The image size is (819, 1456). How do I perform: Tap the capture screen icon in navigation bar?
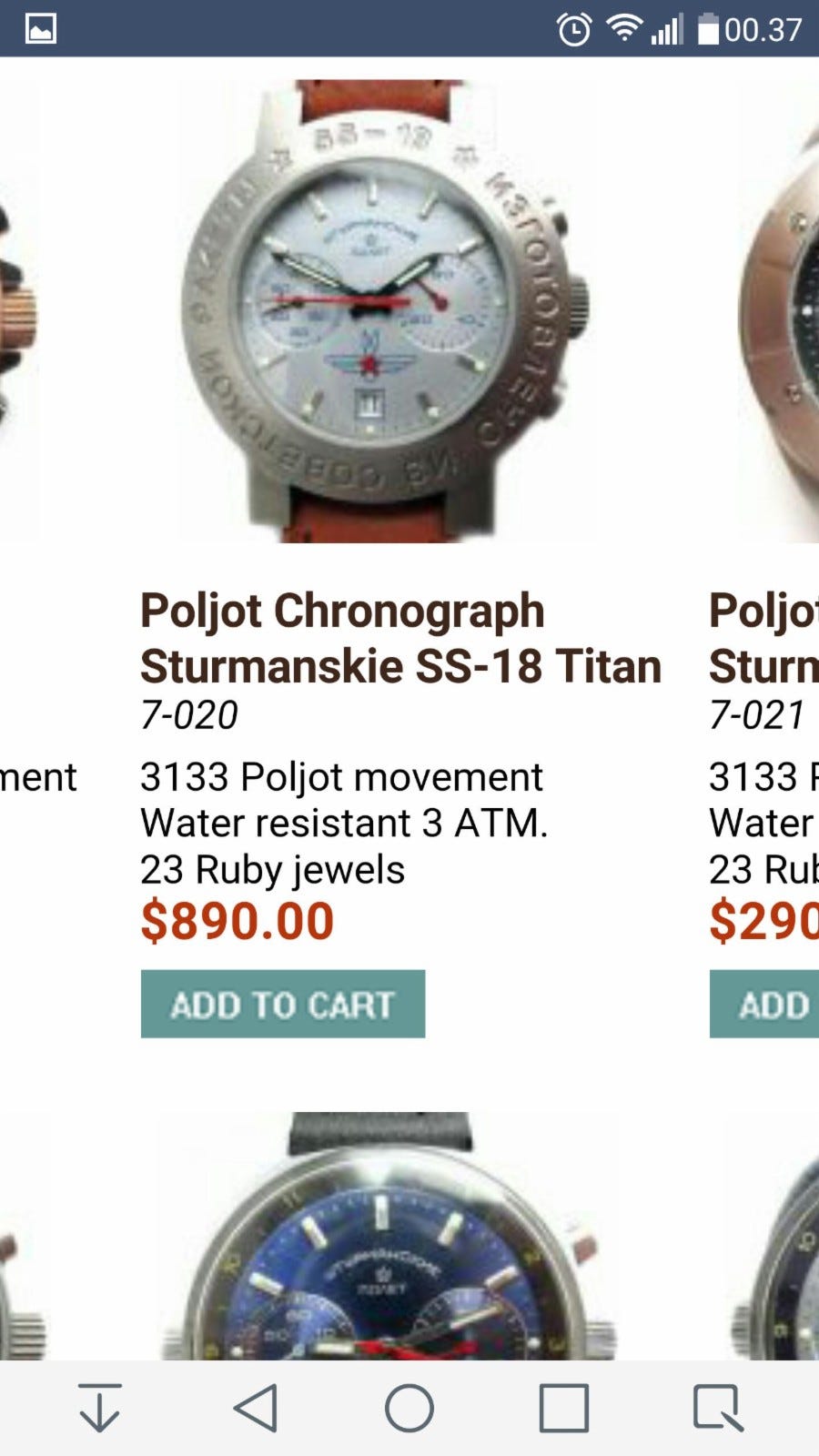coord(718,1409)
